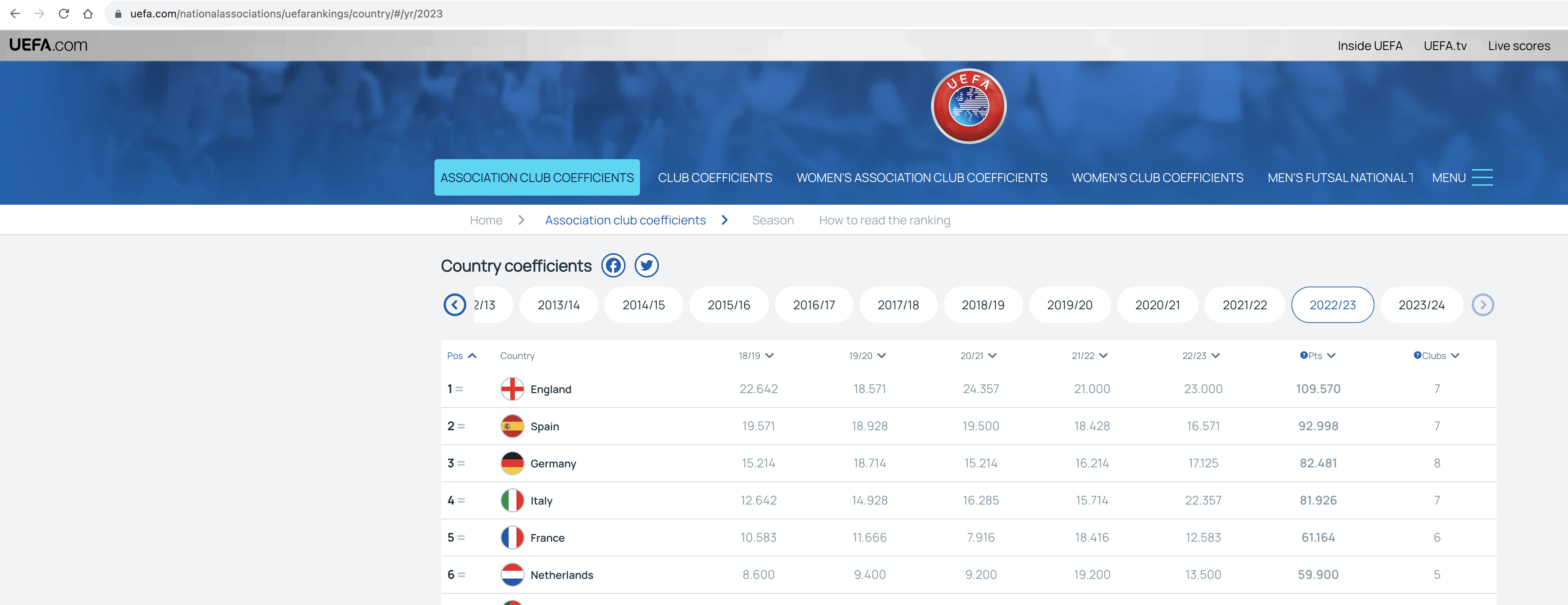Sort by 22/23 column
Viewport: 1568px width, 605px height.
(1201, 356)
